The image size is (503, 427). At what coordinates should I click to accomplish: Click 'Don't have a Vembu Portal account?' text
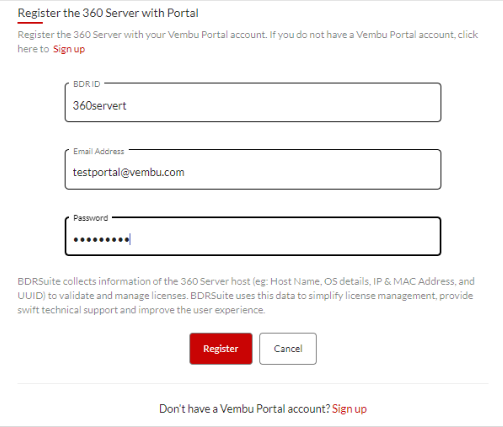(245, 409)
